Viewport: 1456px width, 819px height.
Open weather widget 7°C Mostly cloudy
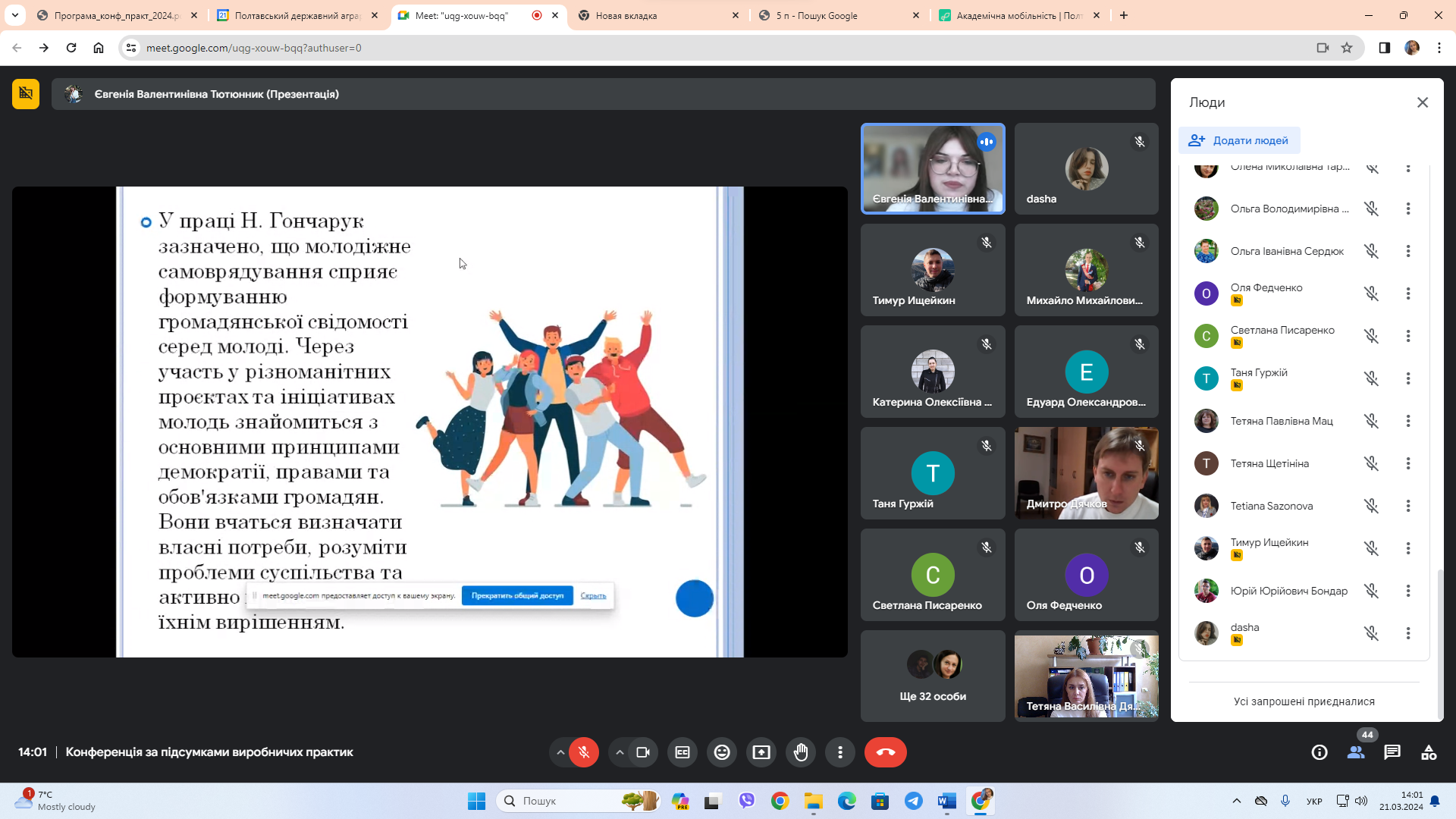tap(55, 801)
